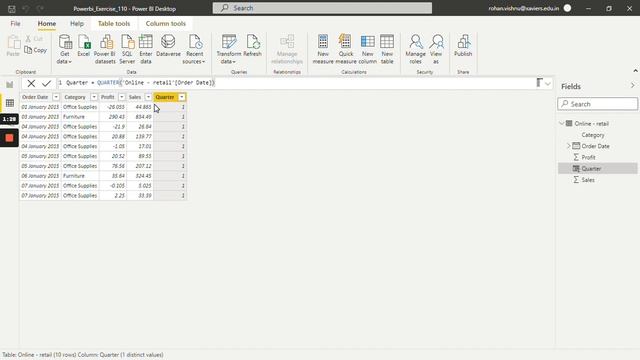Image resolution: width=640 pixels, height=360 pixels.
Task: Click the Save icon in title bar
Action: 11,8
